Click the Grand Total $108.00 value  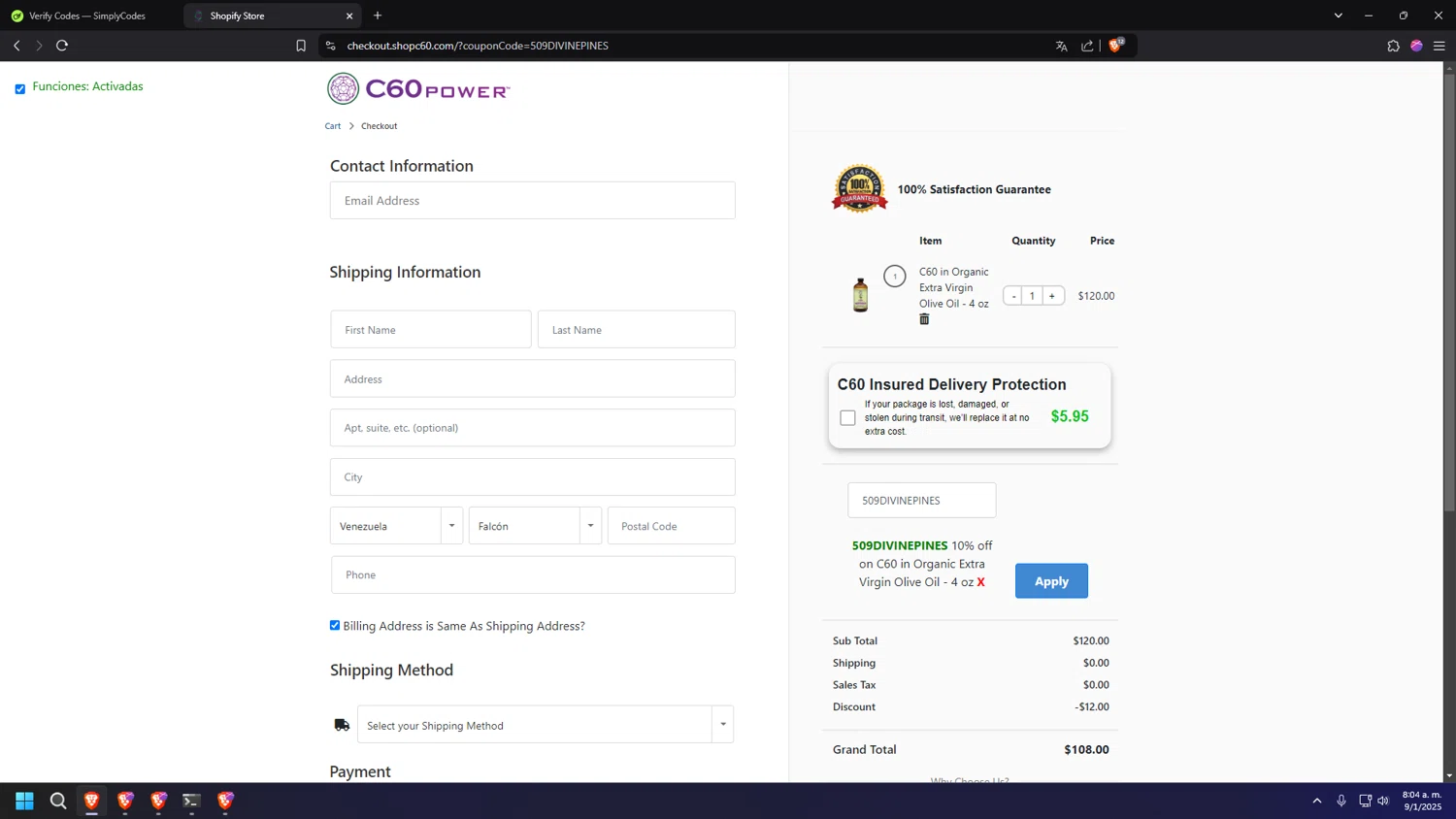1086,749
